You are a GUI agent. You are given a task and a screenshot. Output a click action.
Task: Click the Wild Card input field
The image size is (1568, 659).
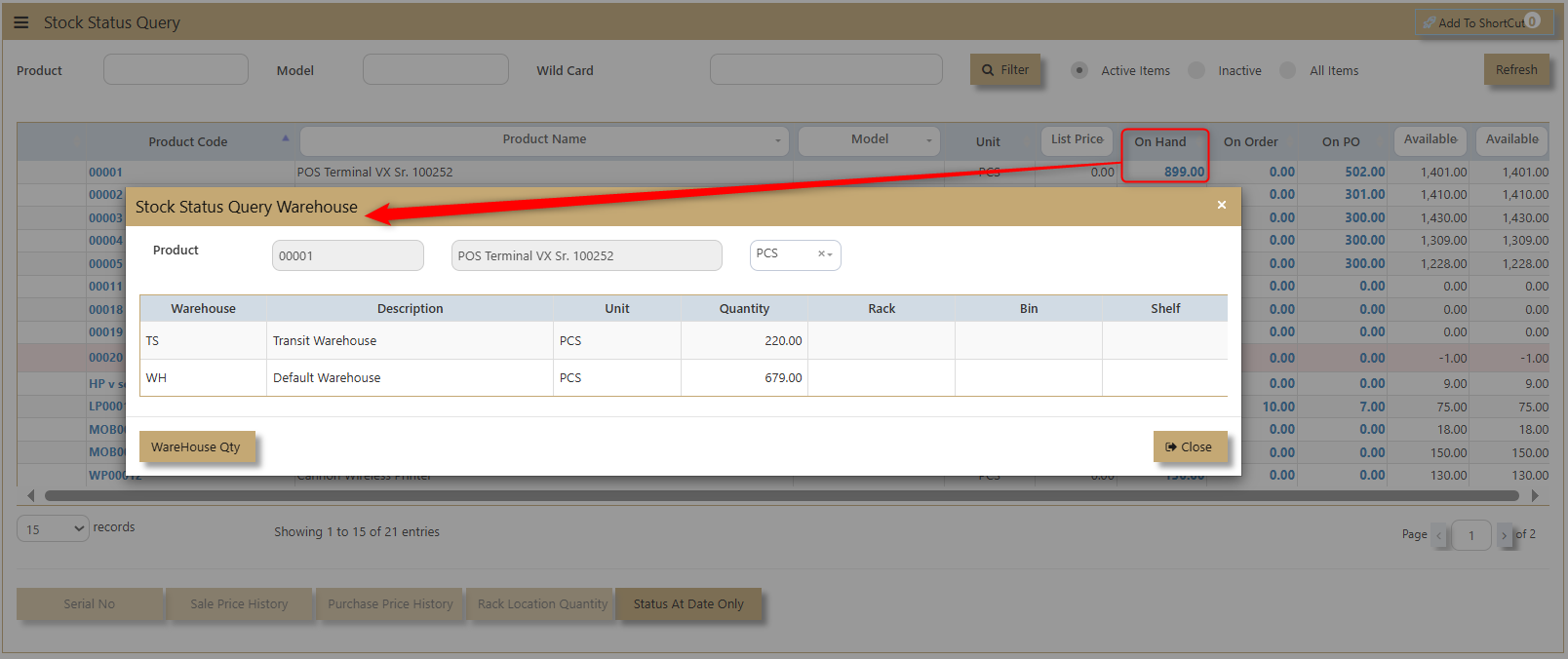(x=826, y=70)
